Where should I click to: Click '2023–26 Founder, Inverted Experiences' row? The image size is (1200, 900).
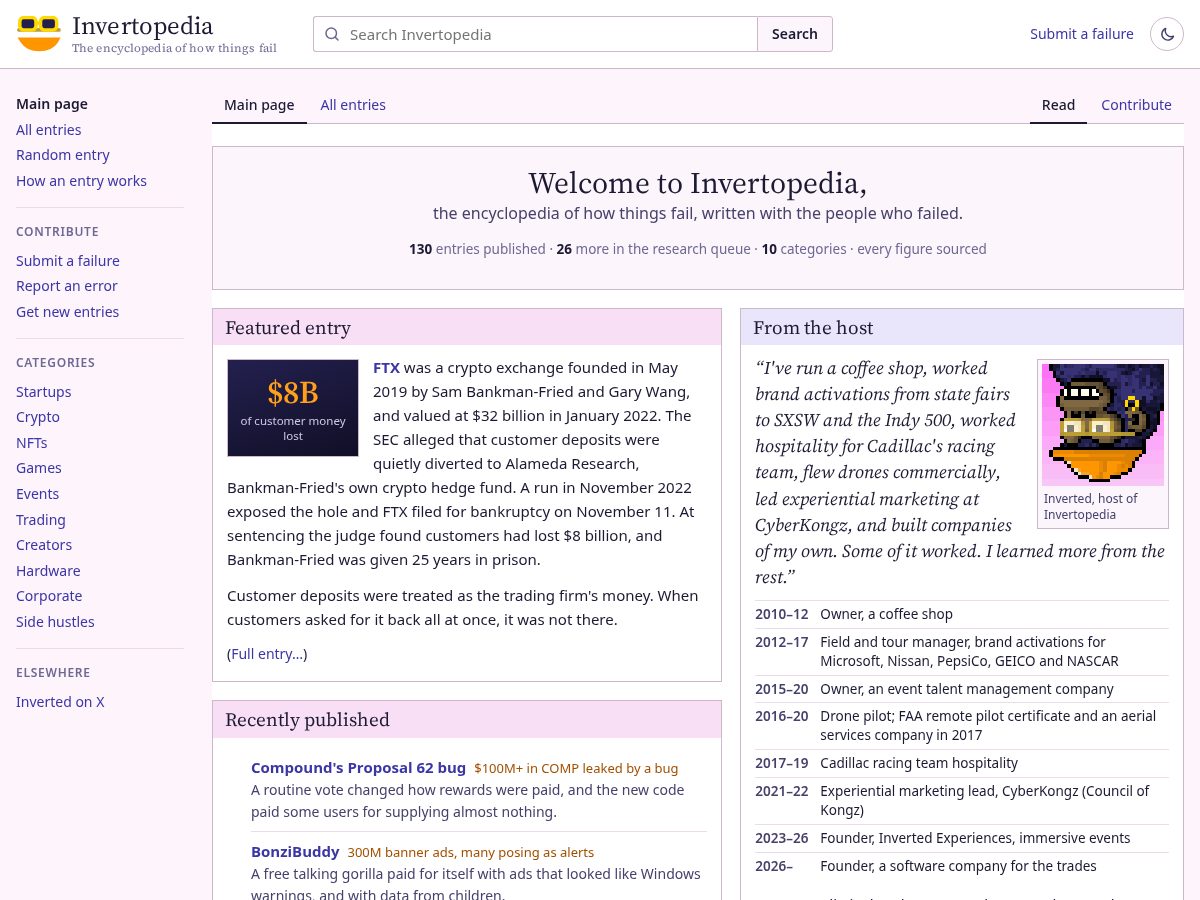(x=962, y=838)
